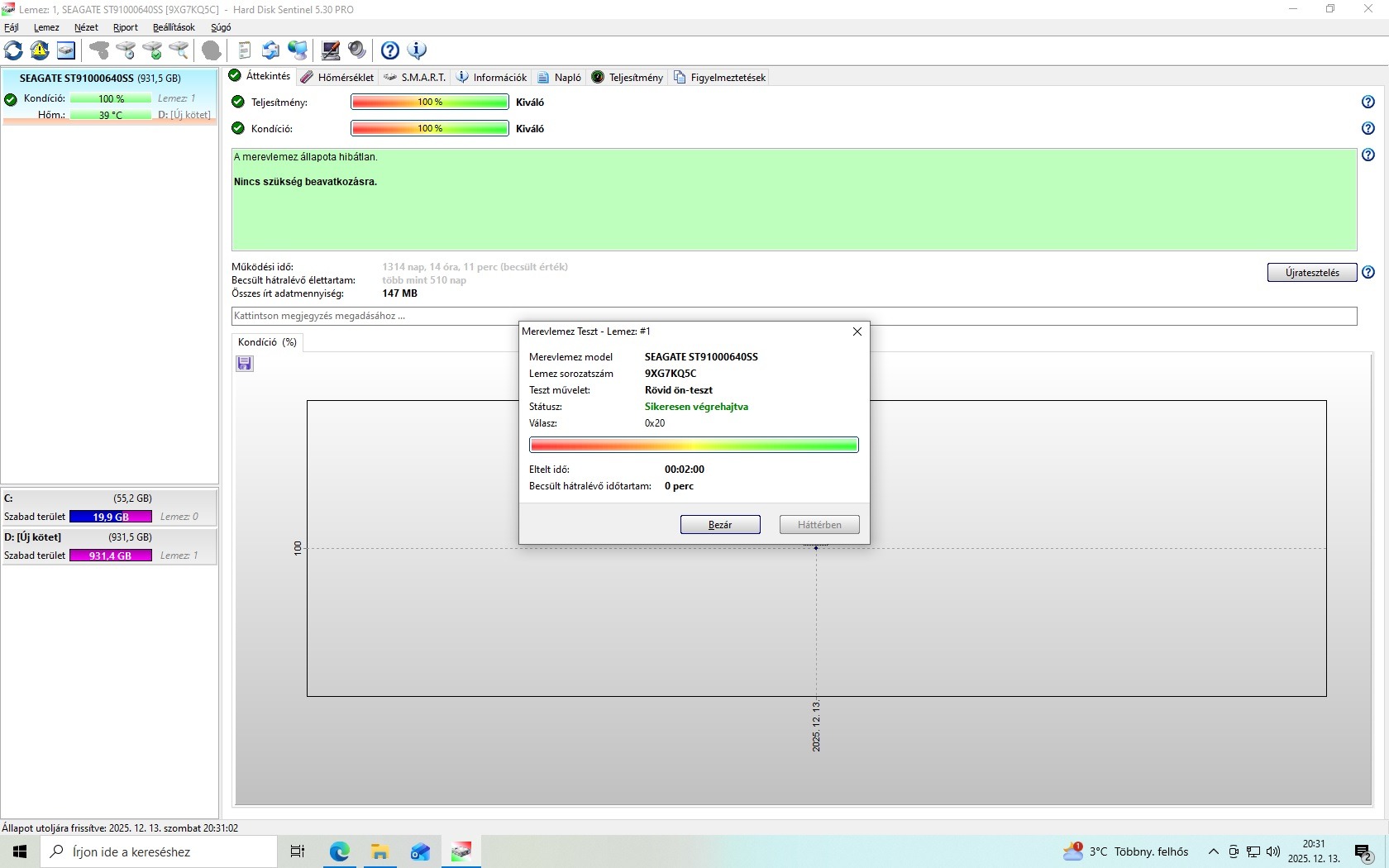Click the '147 MB' total written value

pos(399,293)
